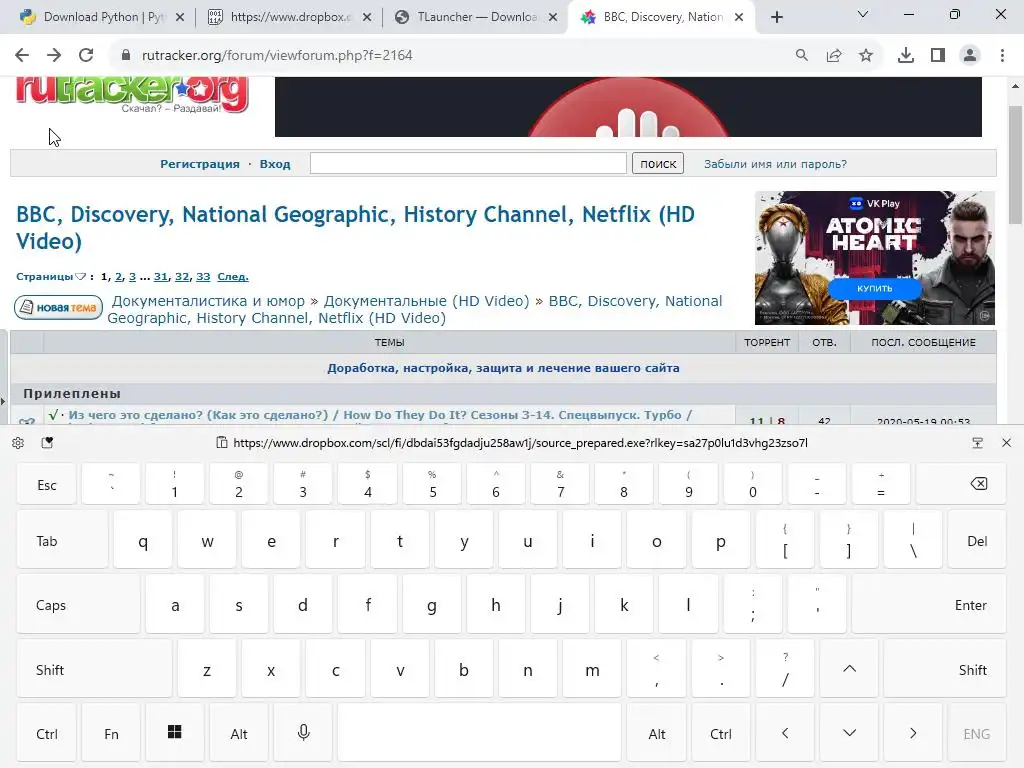Click the Доработка, настройка, защита link
1024x768 pixels.
tap(503, 368)
